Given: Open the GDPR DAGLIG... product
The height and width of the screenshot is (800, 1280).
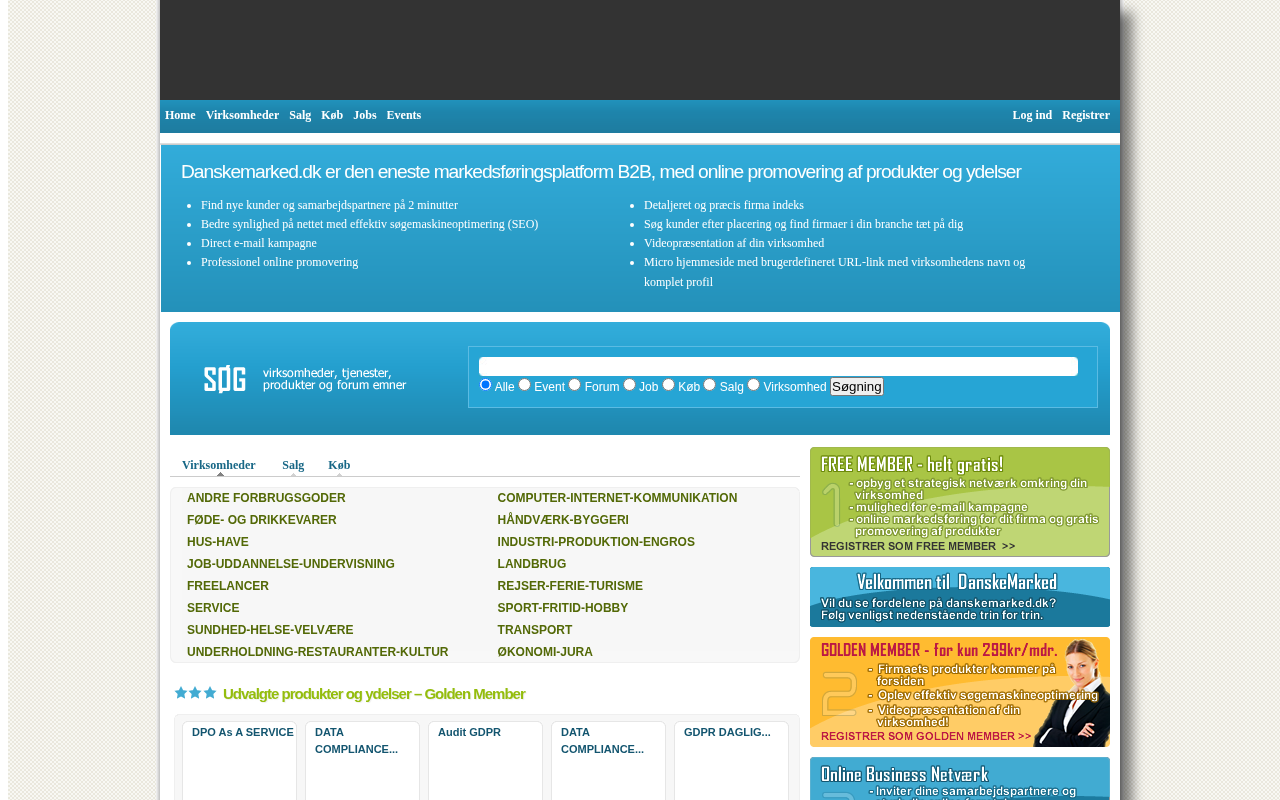Looking at the screenshot, I should [727, 732].
